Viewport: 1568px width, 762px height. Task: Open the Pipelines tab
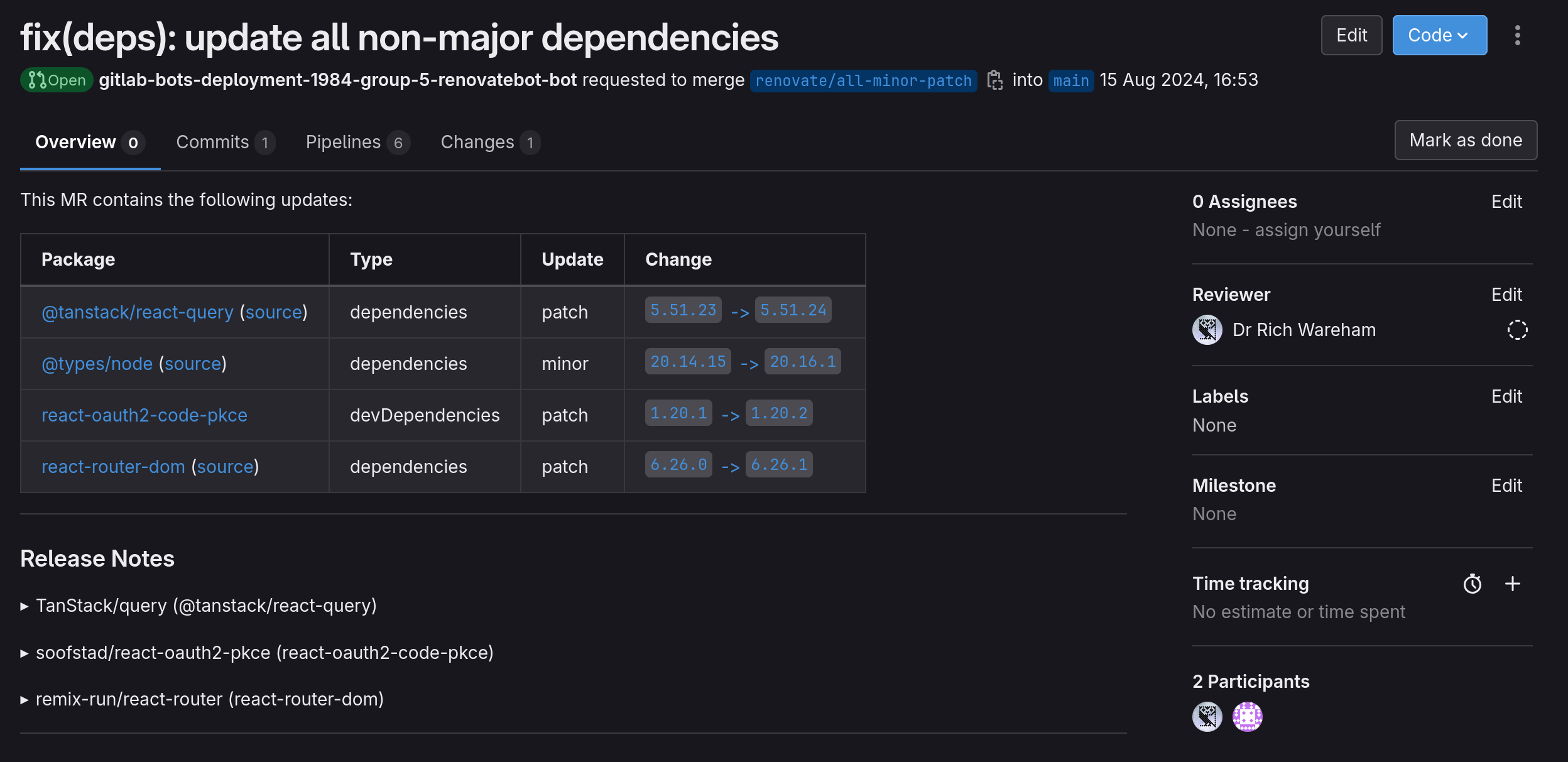tap(356, 143)
